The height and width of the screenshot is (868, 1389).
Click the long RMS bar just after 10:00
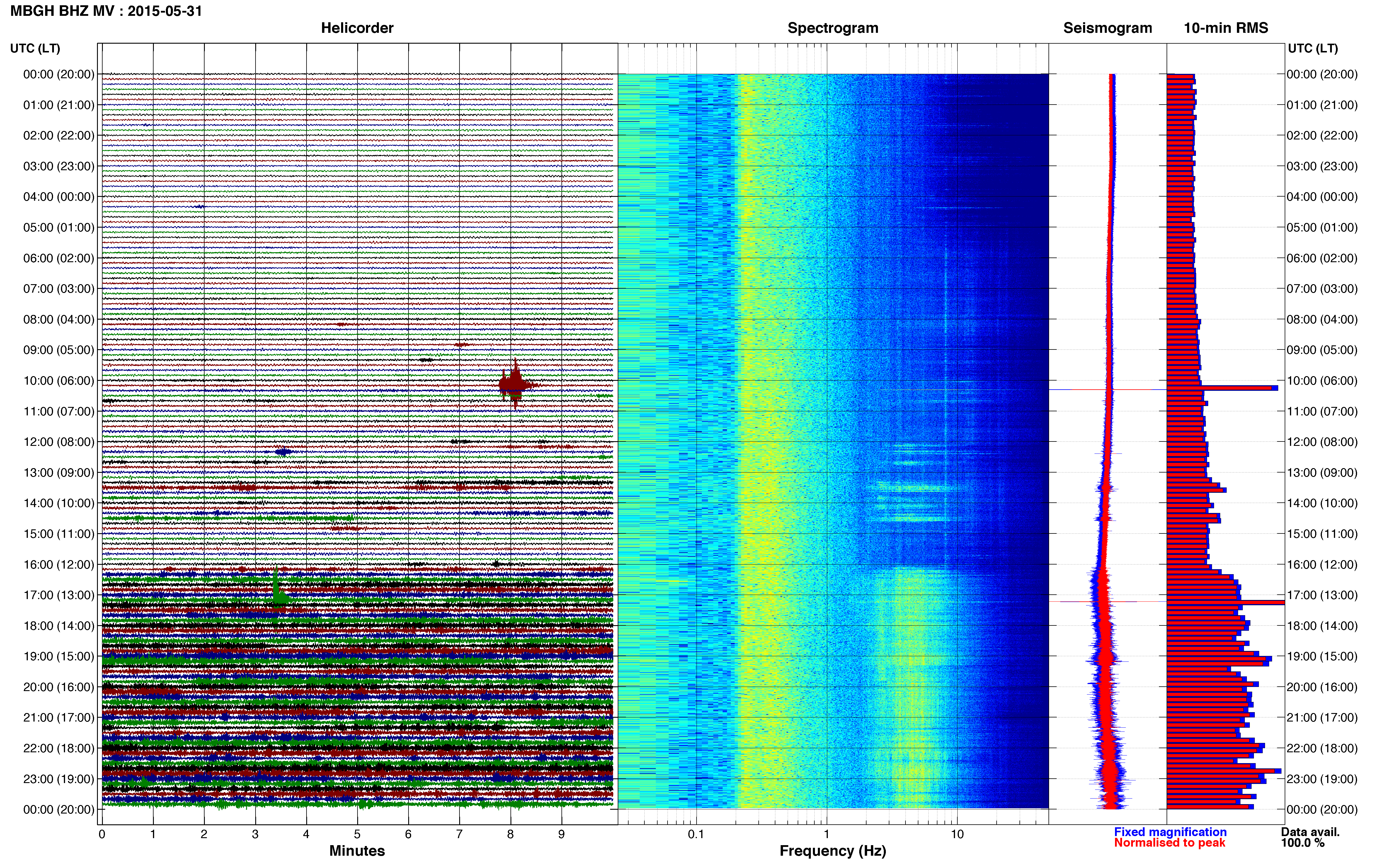[x=1222, y=388]
